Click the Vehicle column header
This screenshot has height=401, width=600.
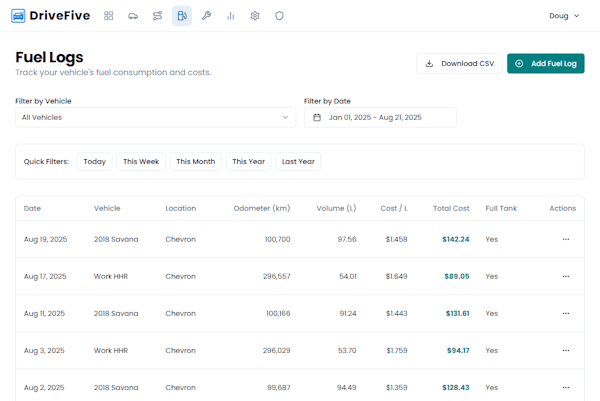pos(107,208)
